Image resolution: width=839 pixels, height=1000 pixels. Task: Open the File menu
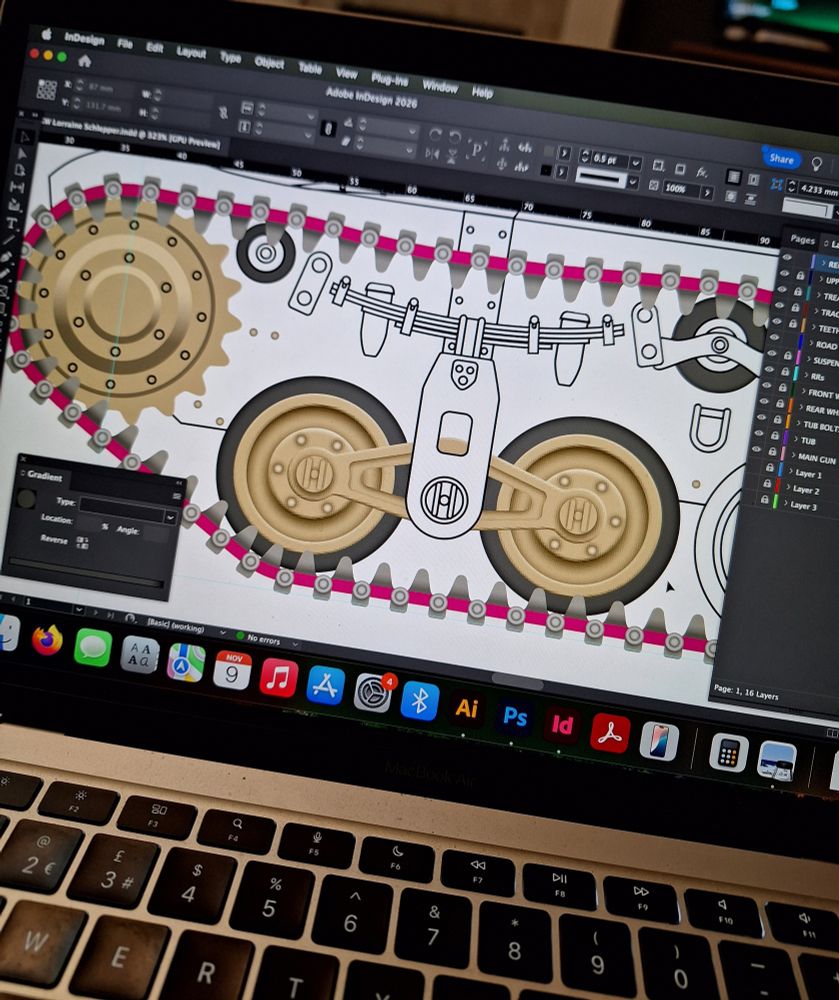(x=125, y=44)
